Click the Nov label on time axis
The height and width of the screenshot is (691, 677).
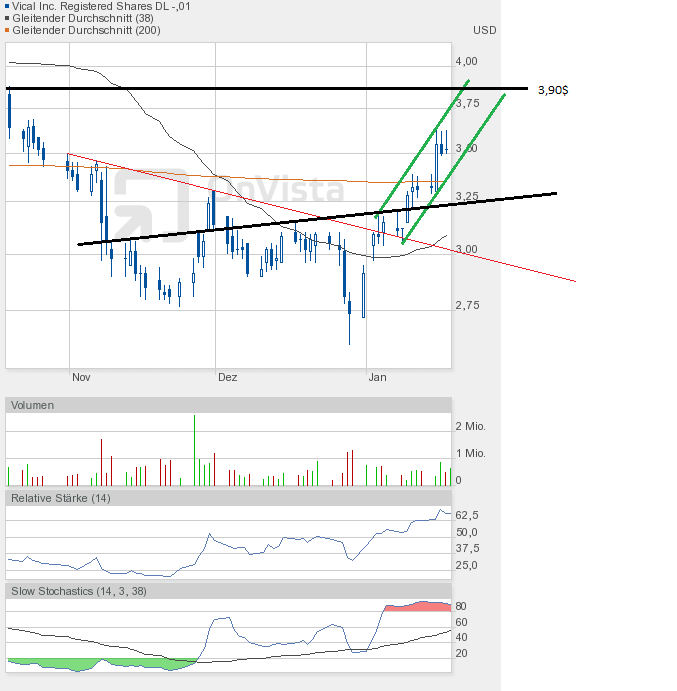[81, 377]
